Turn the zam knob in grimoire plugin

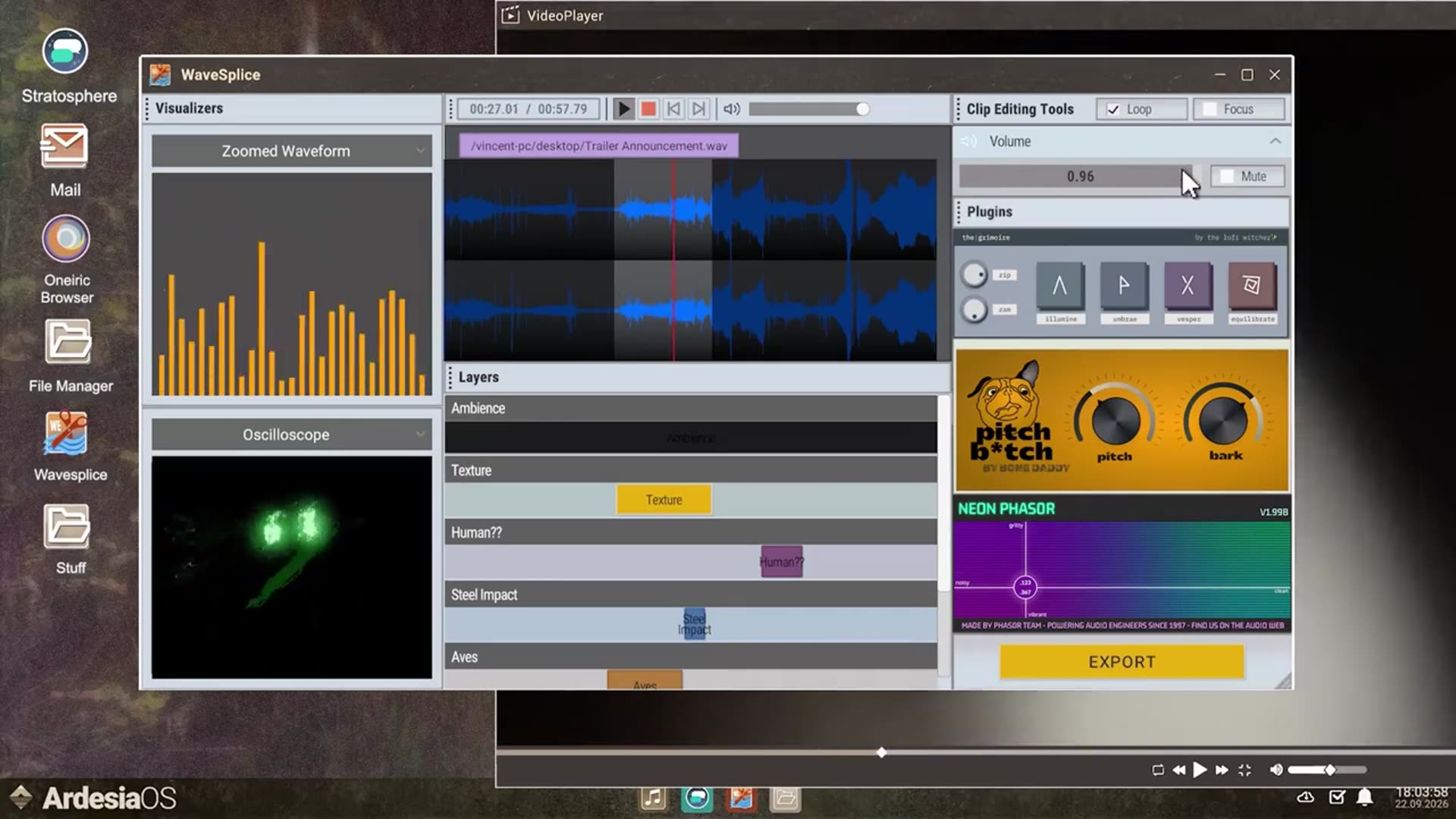coord(974,309)
